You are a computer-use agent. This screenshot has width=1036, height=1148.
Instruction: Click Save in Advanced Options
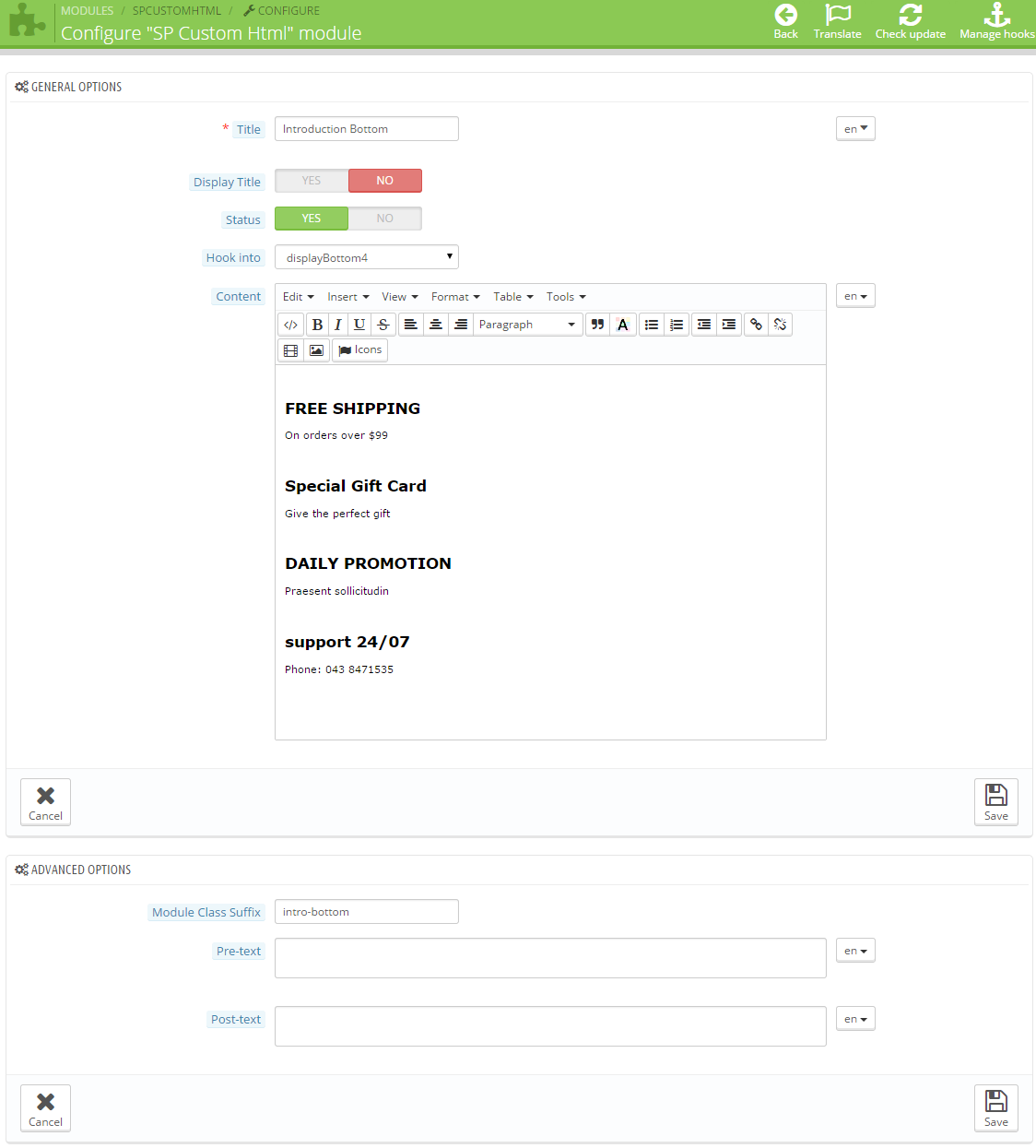point(996,1108)
